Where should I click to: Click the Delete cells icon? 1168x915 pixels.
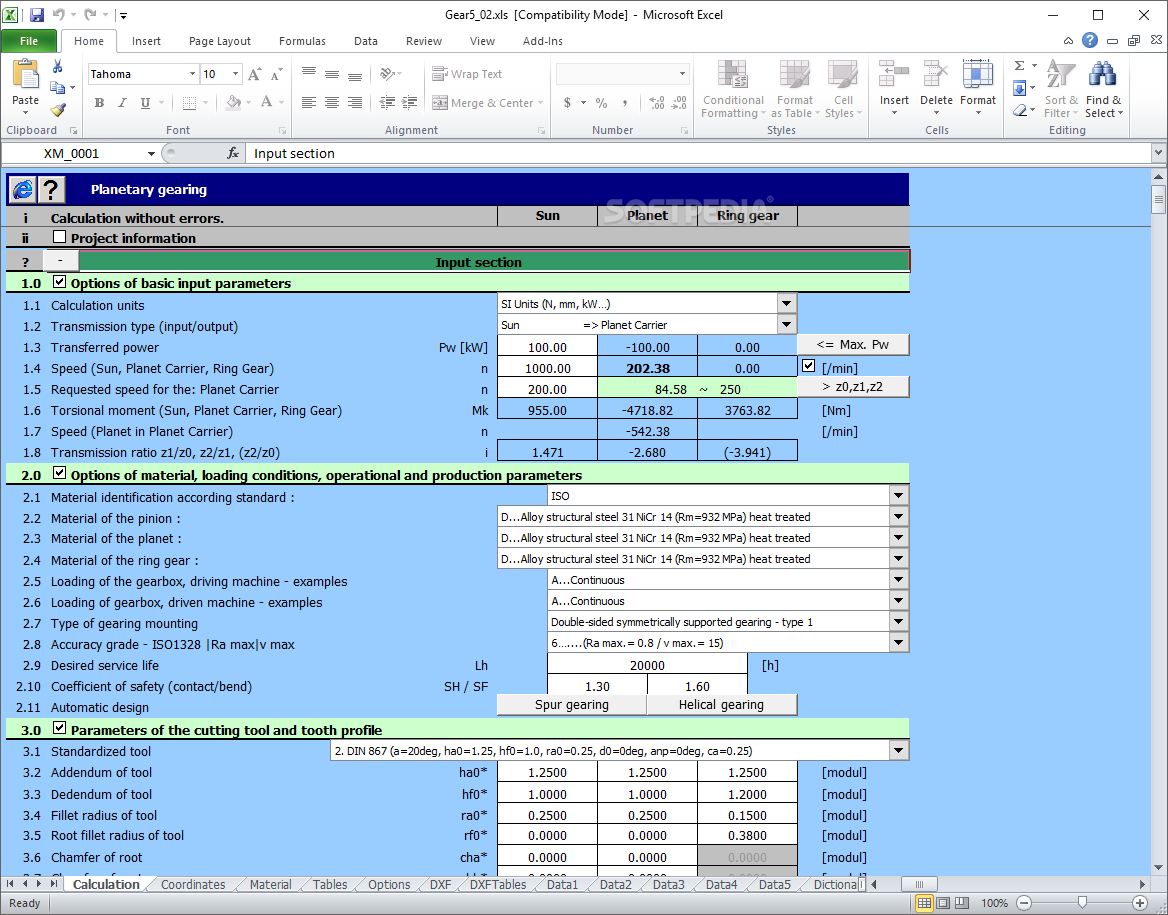[x=936, y=75]
